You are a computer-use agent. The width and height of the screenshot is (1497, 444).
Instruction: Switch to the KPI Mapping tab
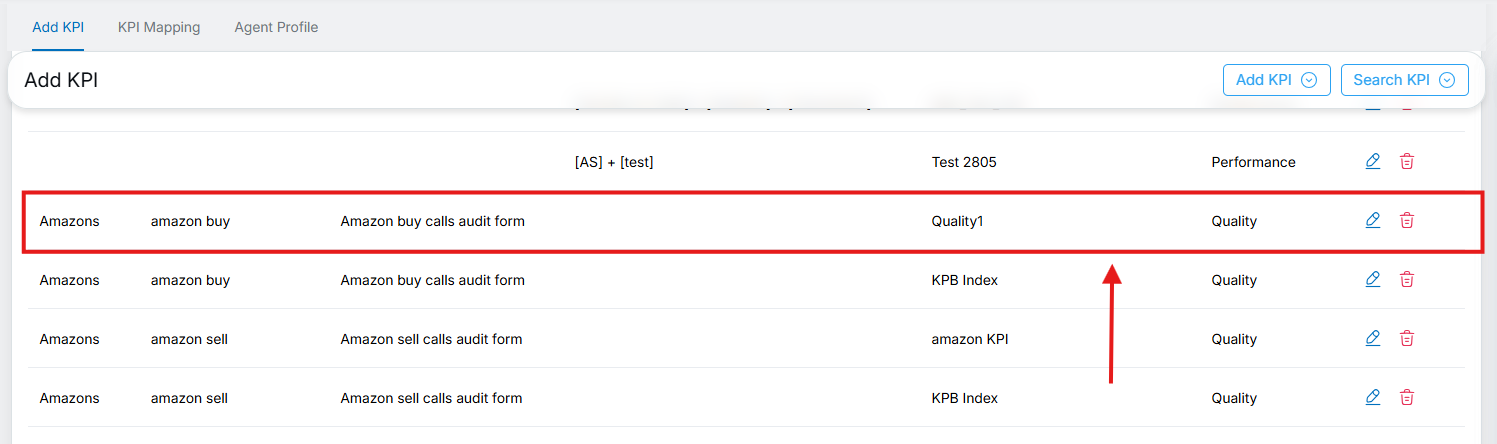click(x=159, y=27)
